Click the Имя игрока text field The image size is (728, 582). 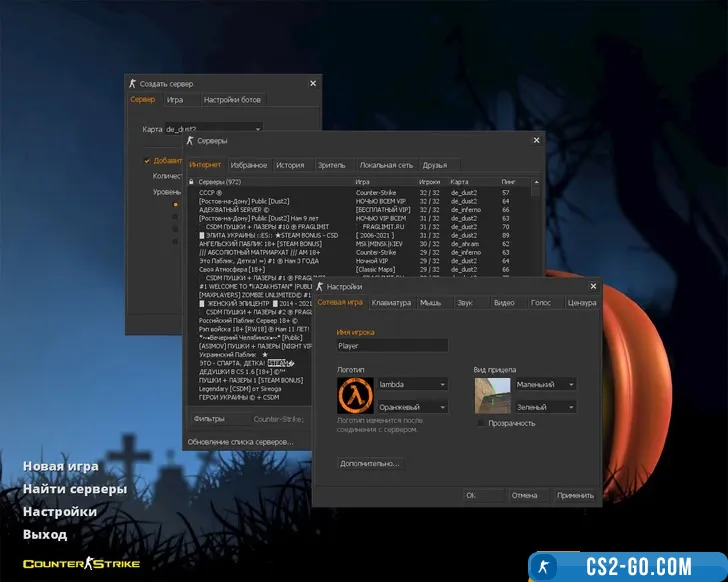(392, 346)
